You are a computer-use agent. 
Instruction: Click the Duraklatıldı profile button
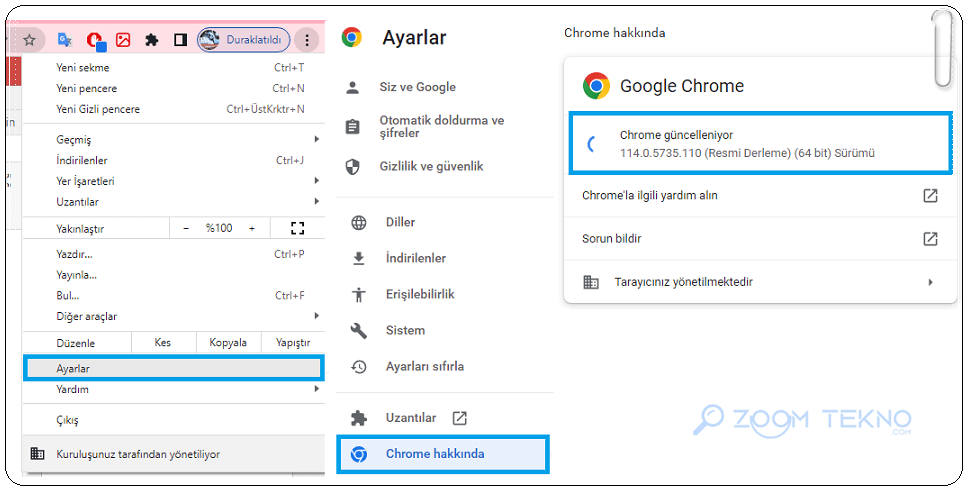tap(243, 40)
